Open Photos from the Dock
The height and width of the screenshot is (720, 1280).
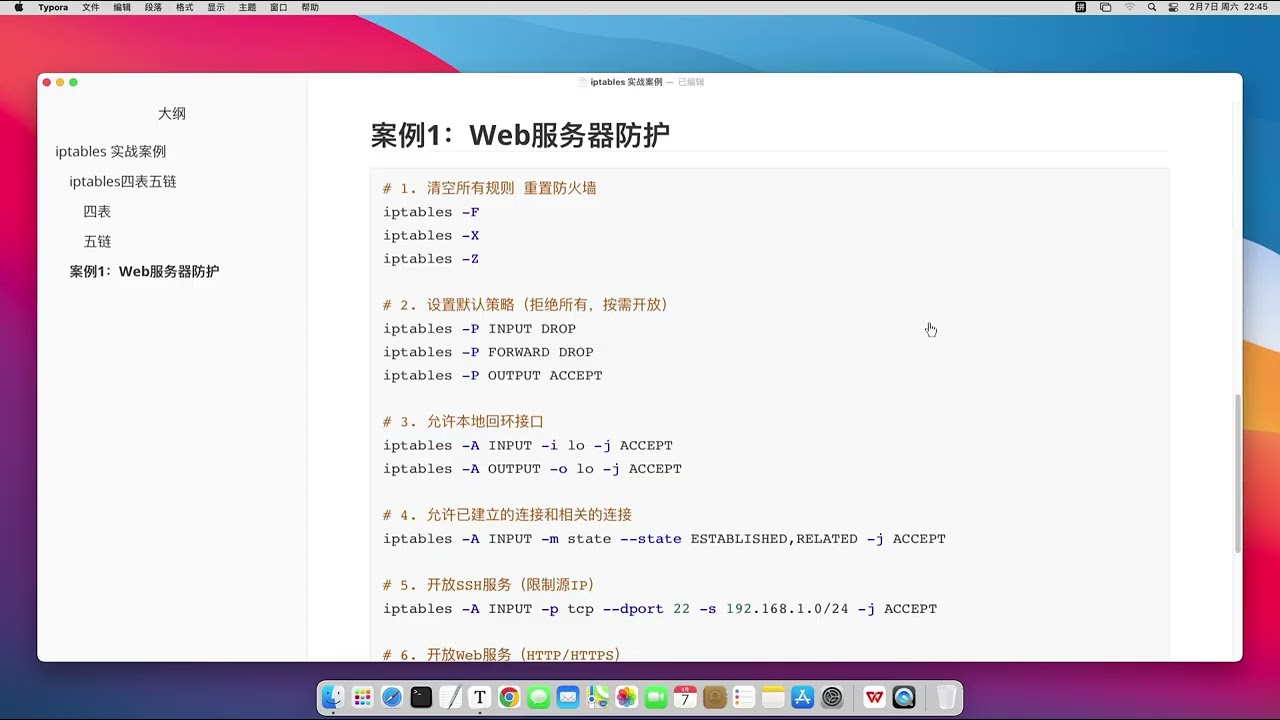[627, 697]
